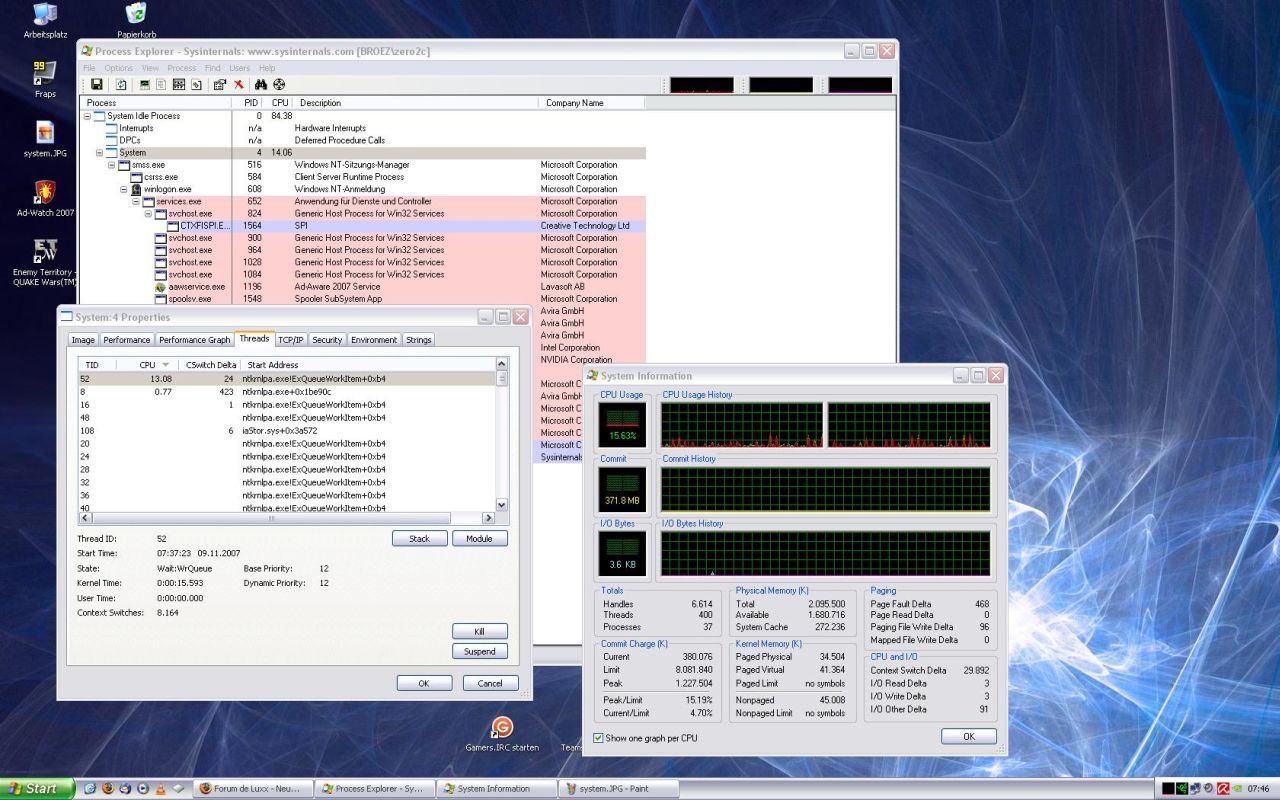Screen dimensions: 1280x800
Task: Select thread row with iaStor.sys+0x3a572
Action: pos(287,430)
